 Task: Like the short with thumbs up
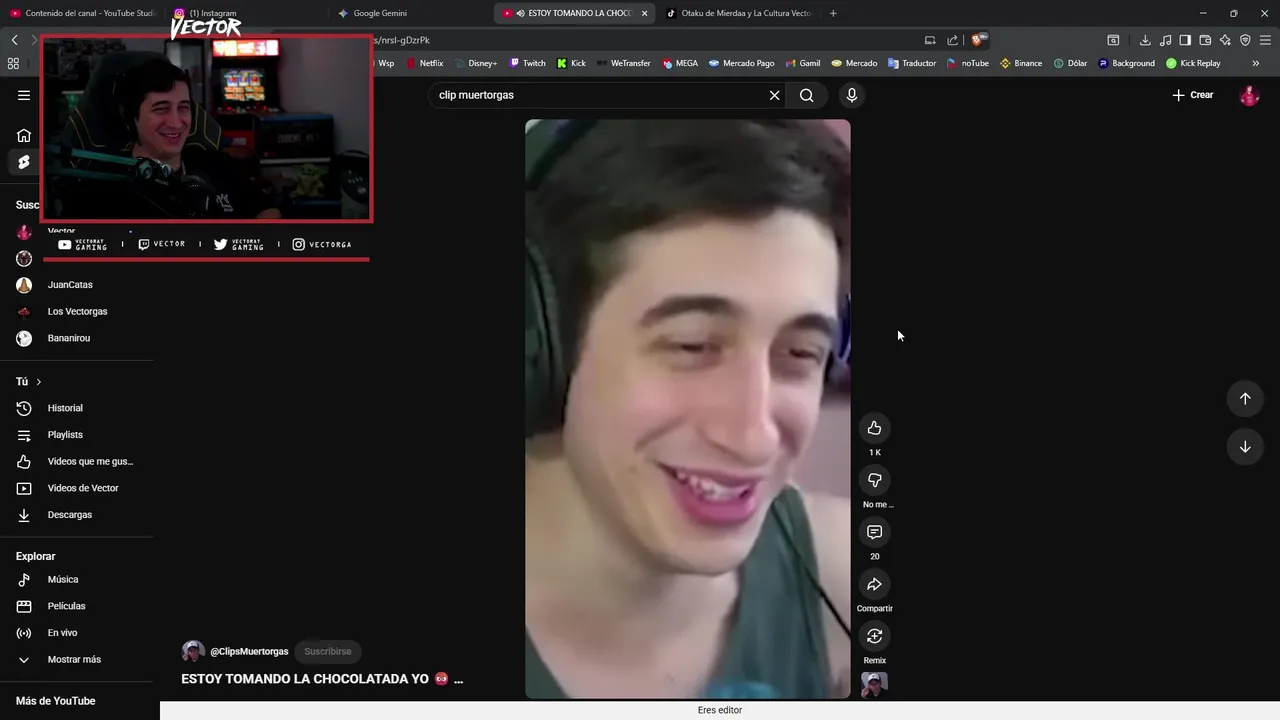point(874,428)
